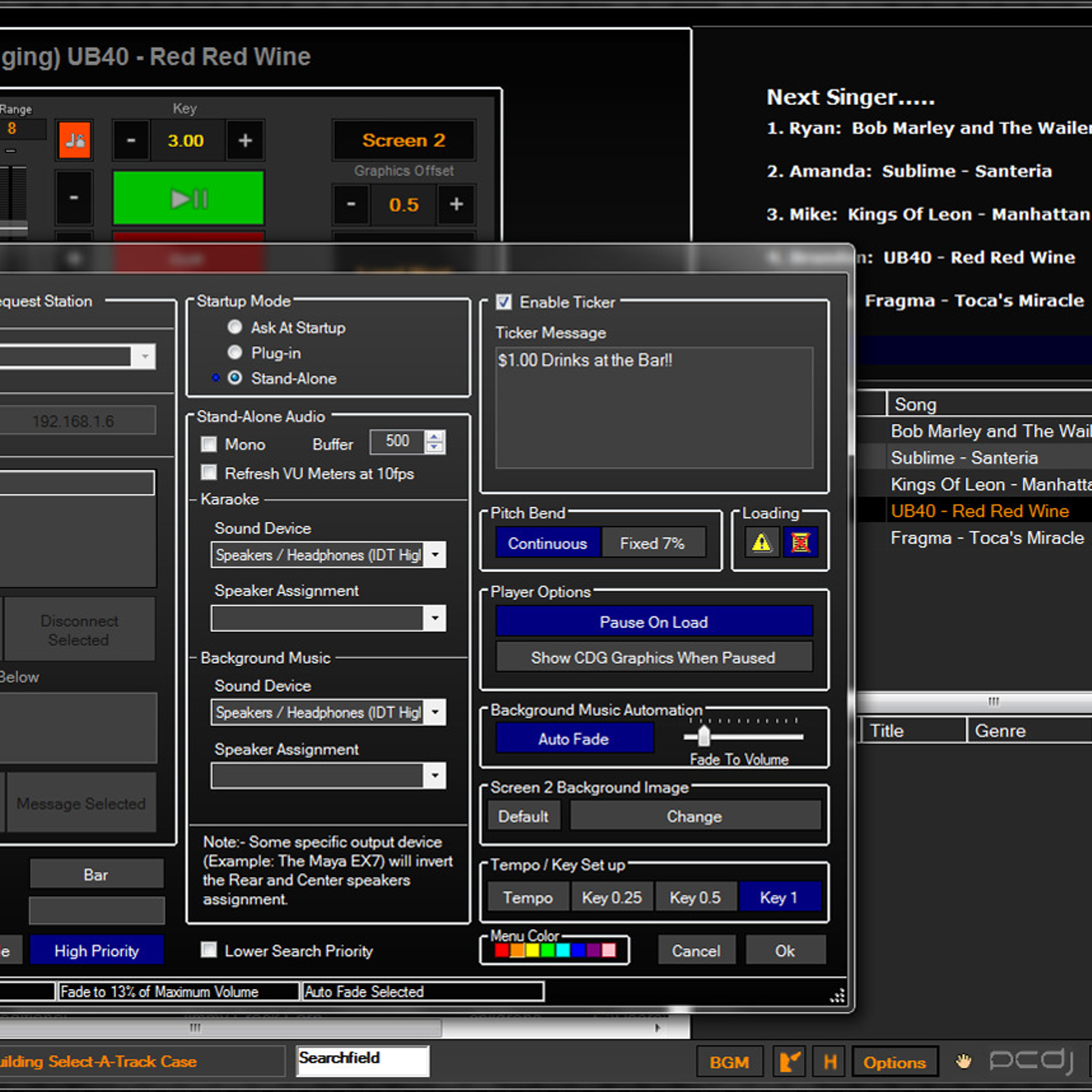The width and height of the screenshot is (1092, 1092).
Task: Click Change background image button
Action: click(695, 816)
